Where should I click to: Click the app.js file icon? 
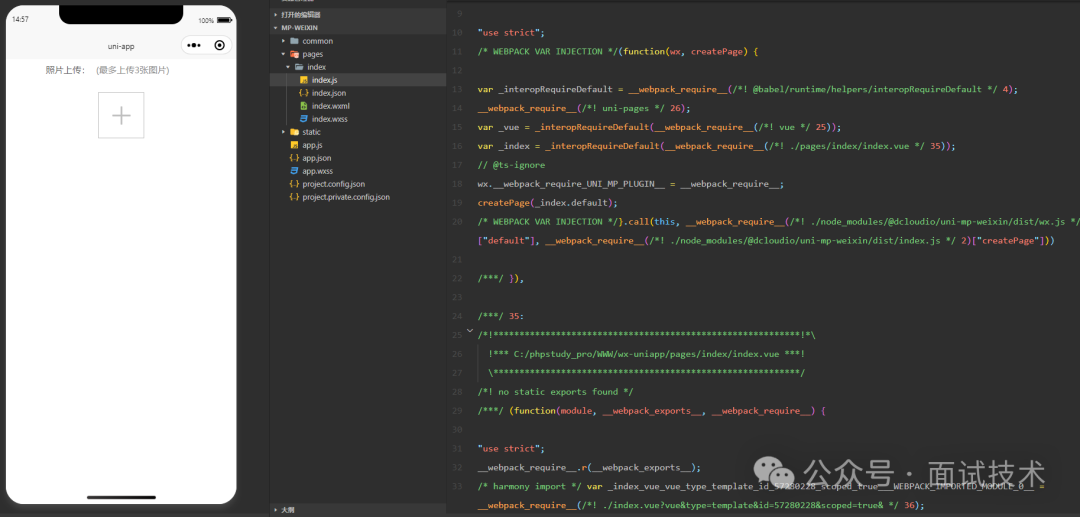[x=294, y=145]
